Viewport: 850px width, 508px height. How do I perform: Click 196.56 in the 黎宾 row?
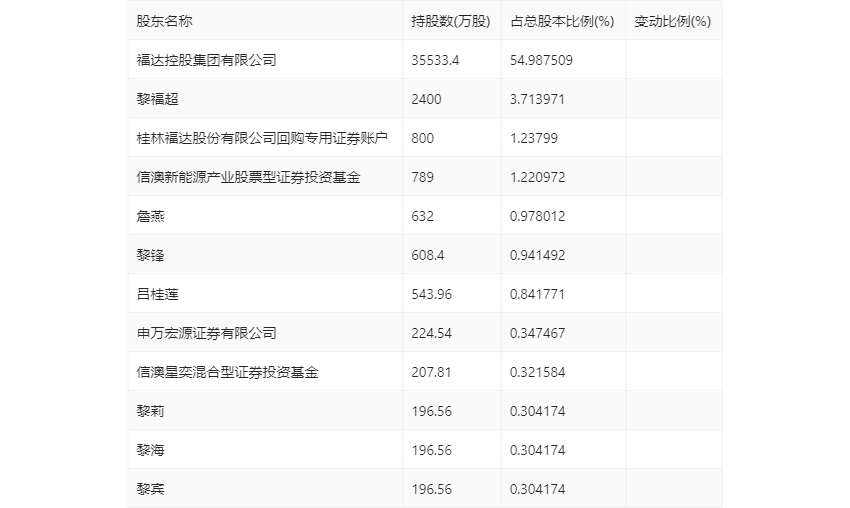(432, 490)
